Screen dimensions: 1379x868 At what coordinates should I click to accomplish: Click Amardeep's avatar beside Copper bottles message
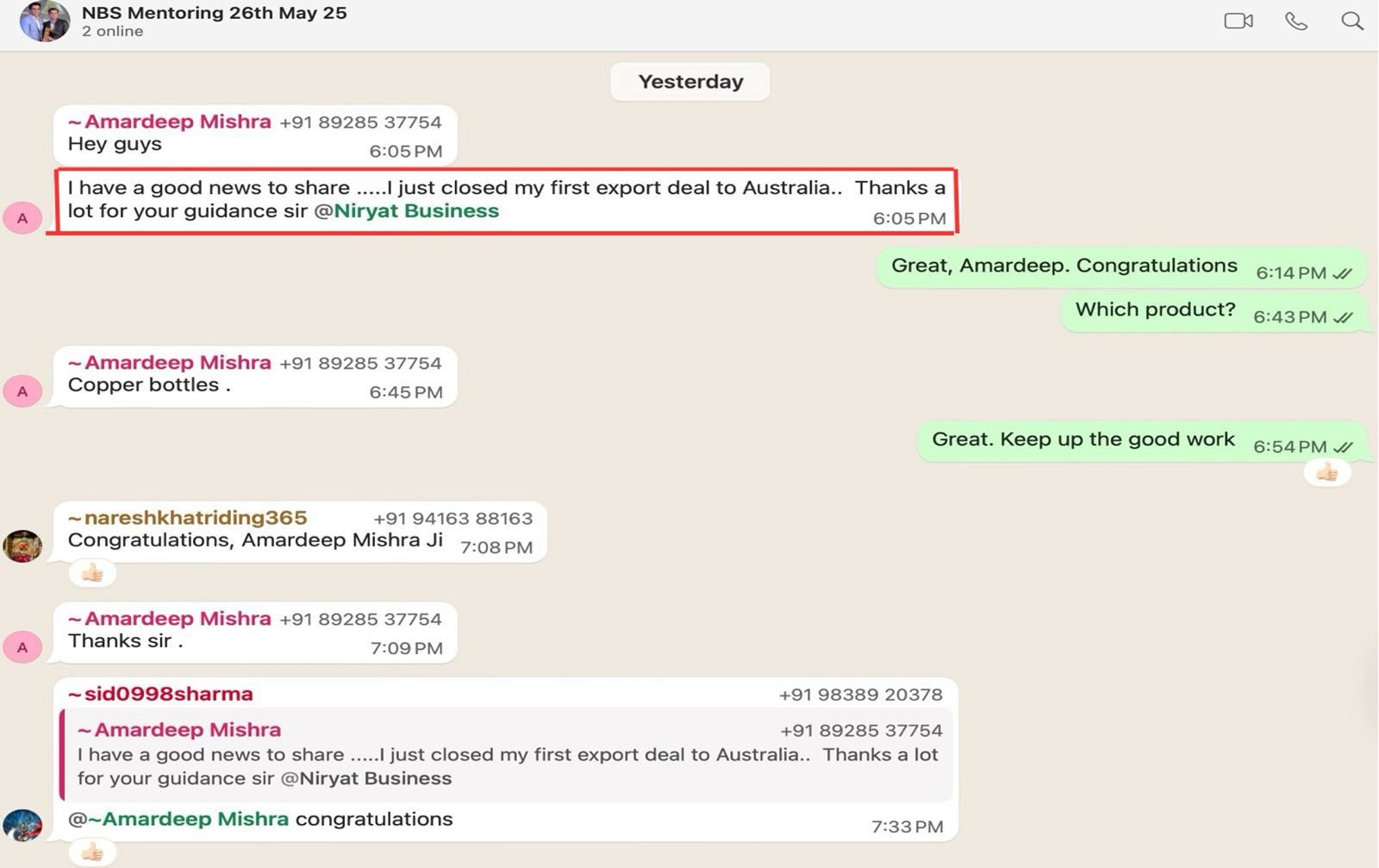pyautogui.click(x=22, y=391)
